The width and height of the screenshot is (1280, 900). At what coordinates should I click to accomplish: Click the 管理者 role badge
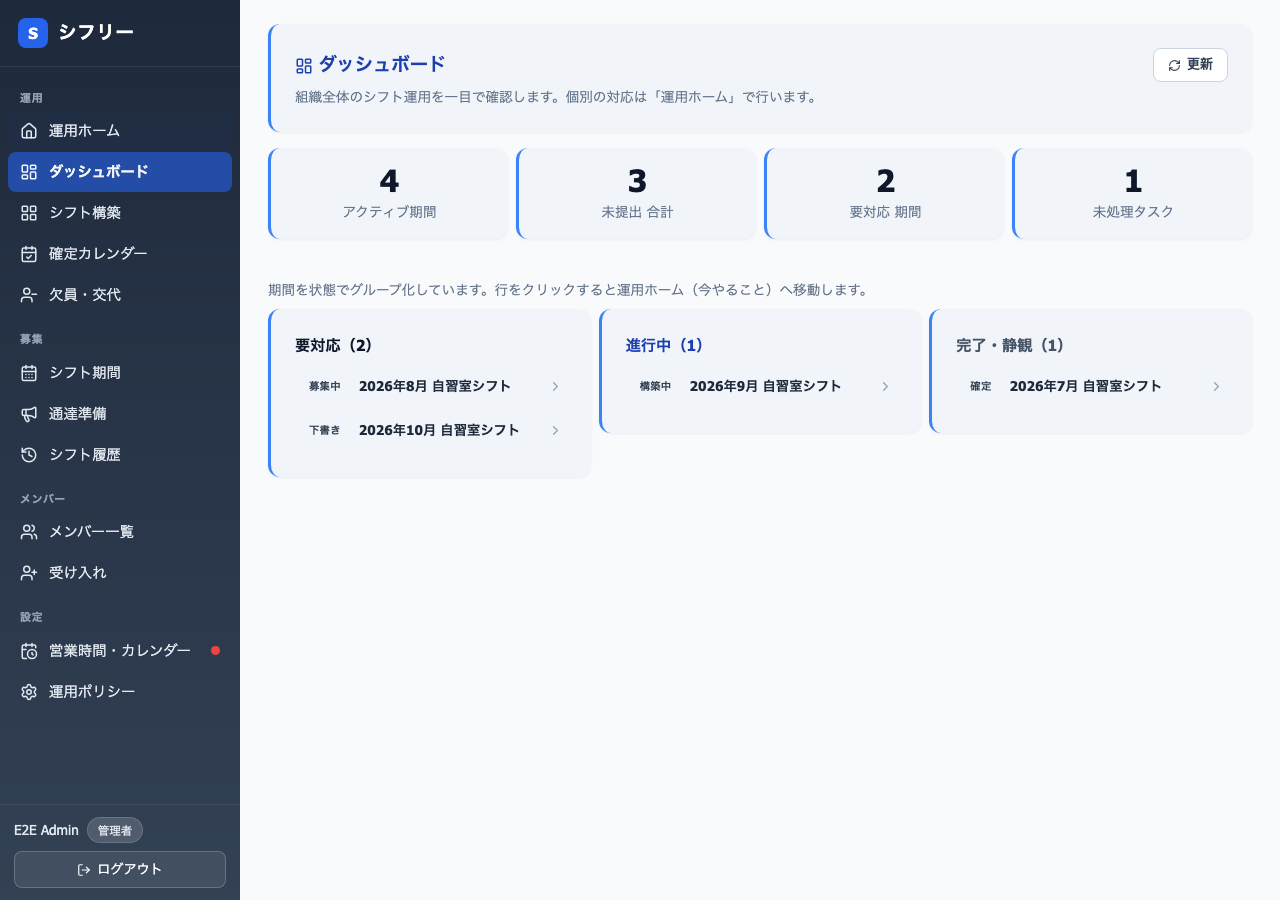(x=115, y=830)
